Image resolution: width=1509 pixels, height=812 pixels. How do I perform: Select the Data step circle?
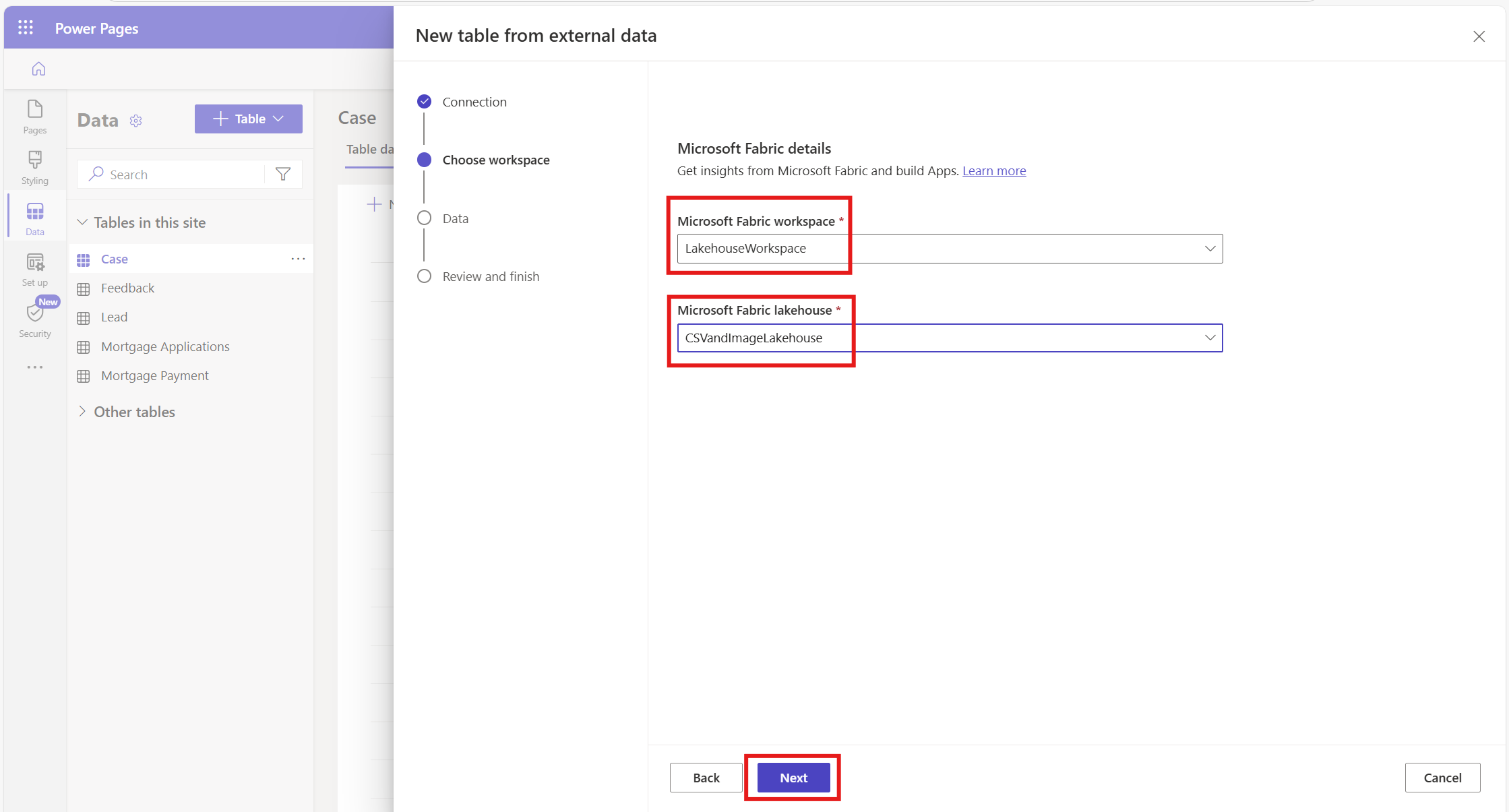click(424, 218)
